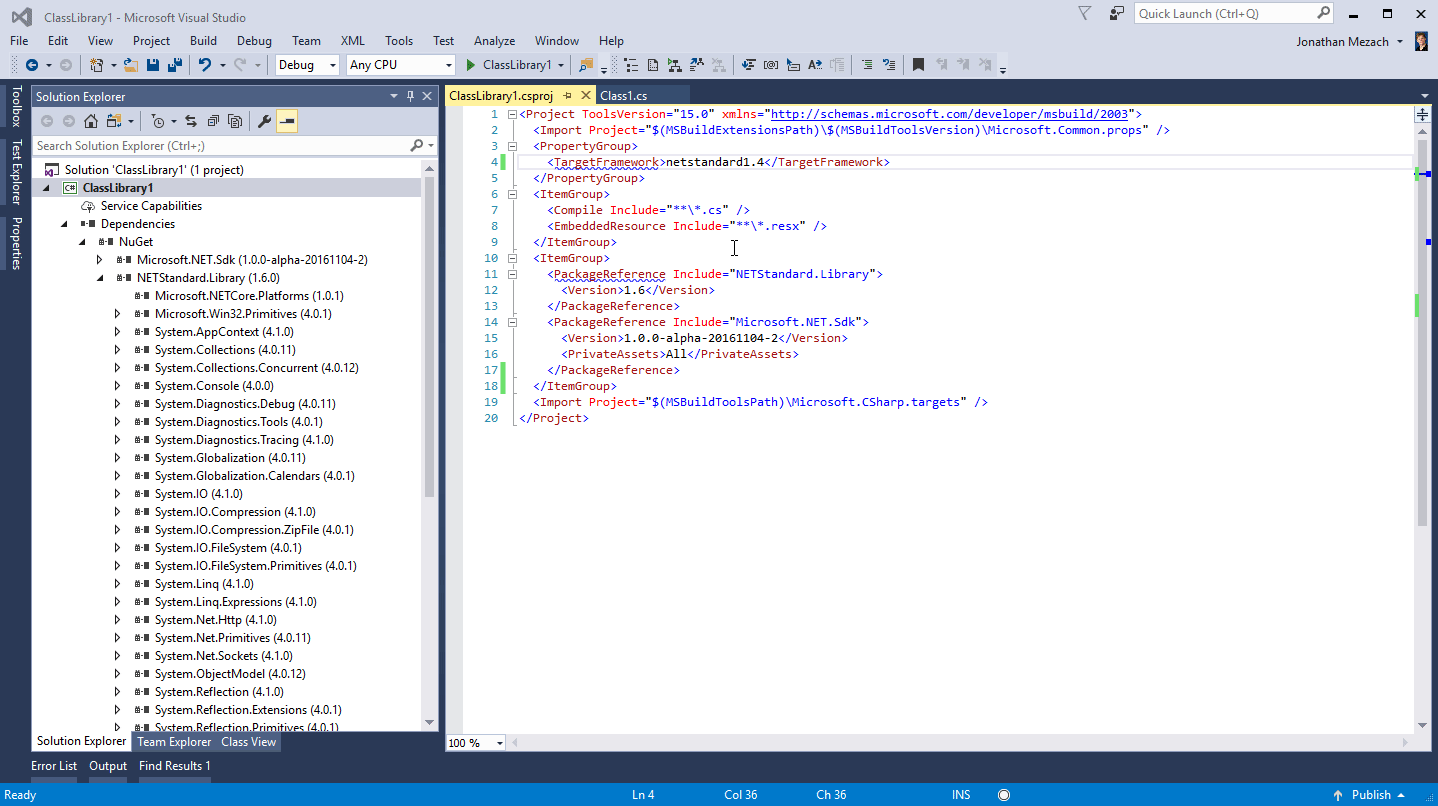Open the Any CPU platform dropdown
This screenshot has height=806, width=1438.
click(400, 65)
